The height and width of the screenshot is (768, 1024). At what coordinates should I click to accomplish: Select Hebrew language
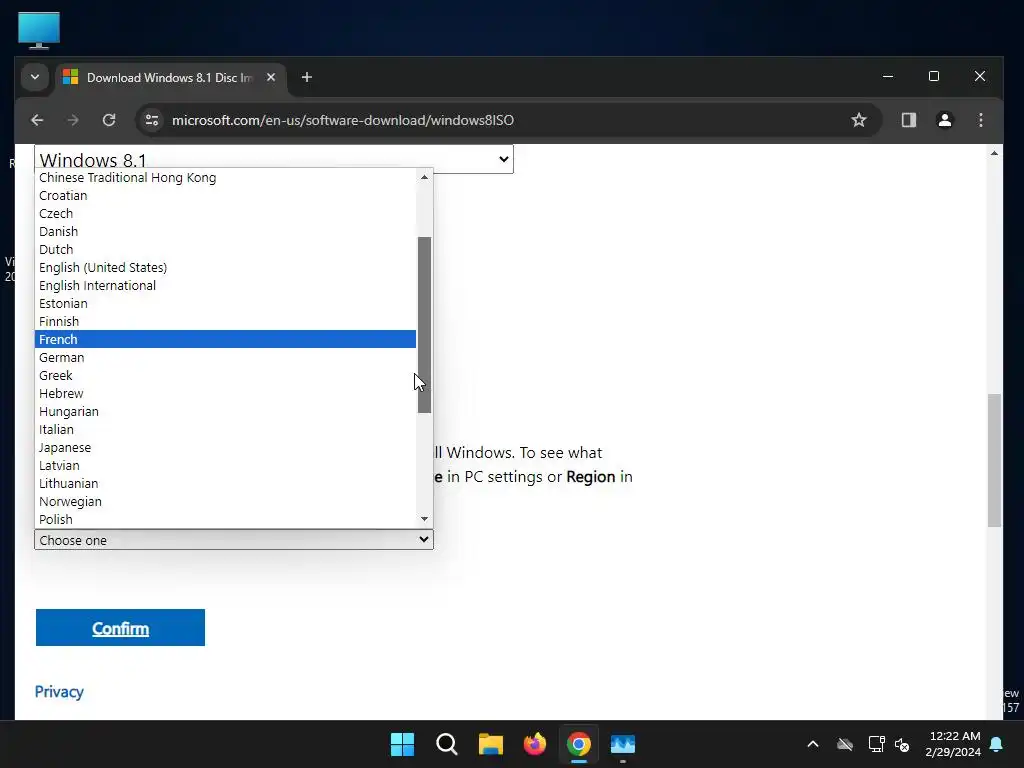click(x=225, y=393)
